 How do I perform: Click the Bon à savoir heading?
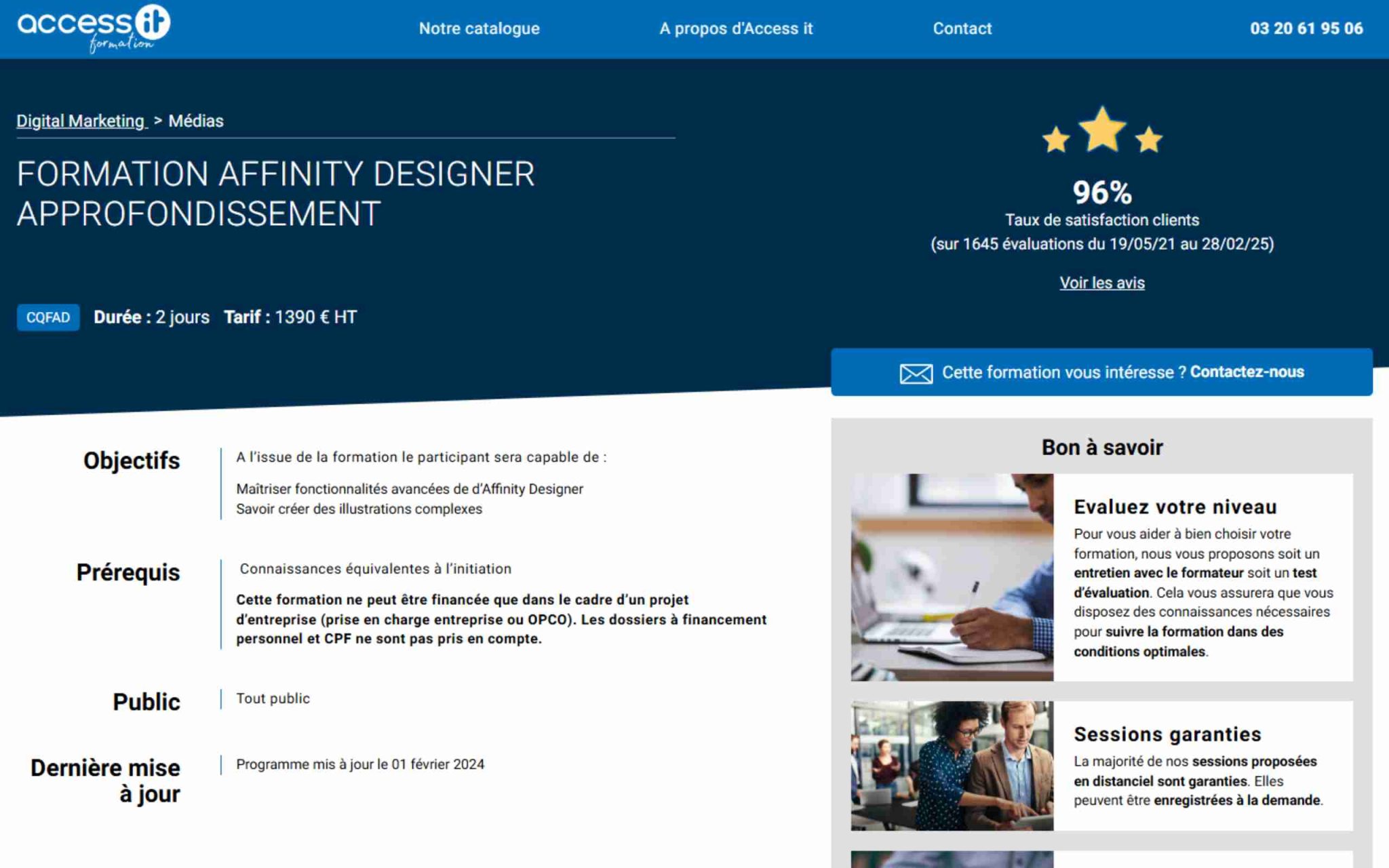click(x=1102, y=448)
